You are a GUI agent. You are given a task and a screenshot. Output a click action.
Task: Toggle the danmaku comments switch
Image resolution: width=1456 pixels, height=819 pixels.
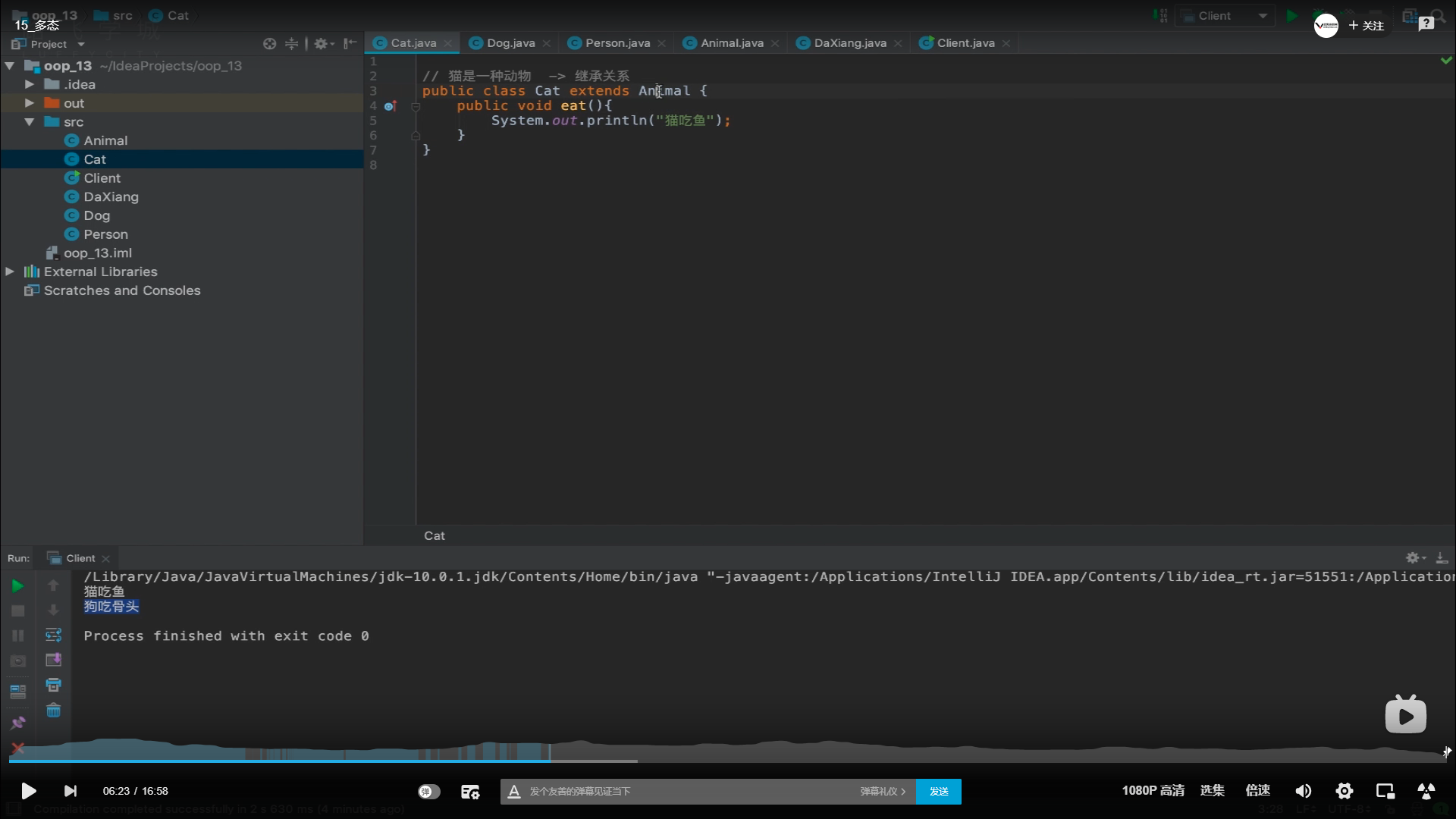pos(428,791)
